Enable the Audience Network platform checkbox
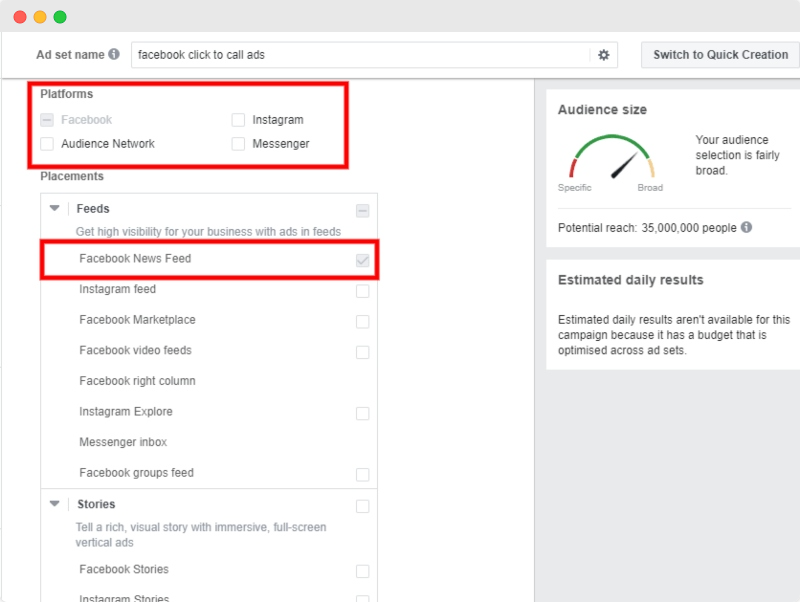The image size is (800, 602). [x=45, y=143]
